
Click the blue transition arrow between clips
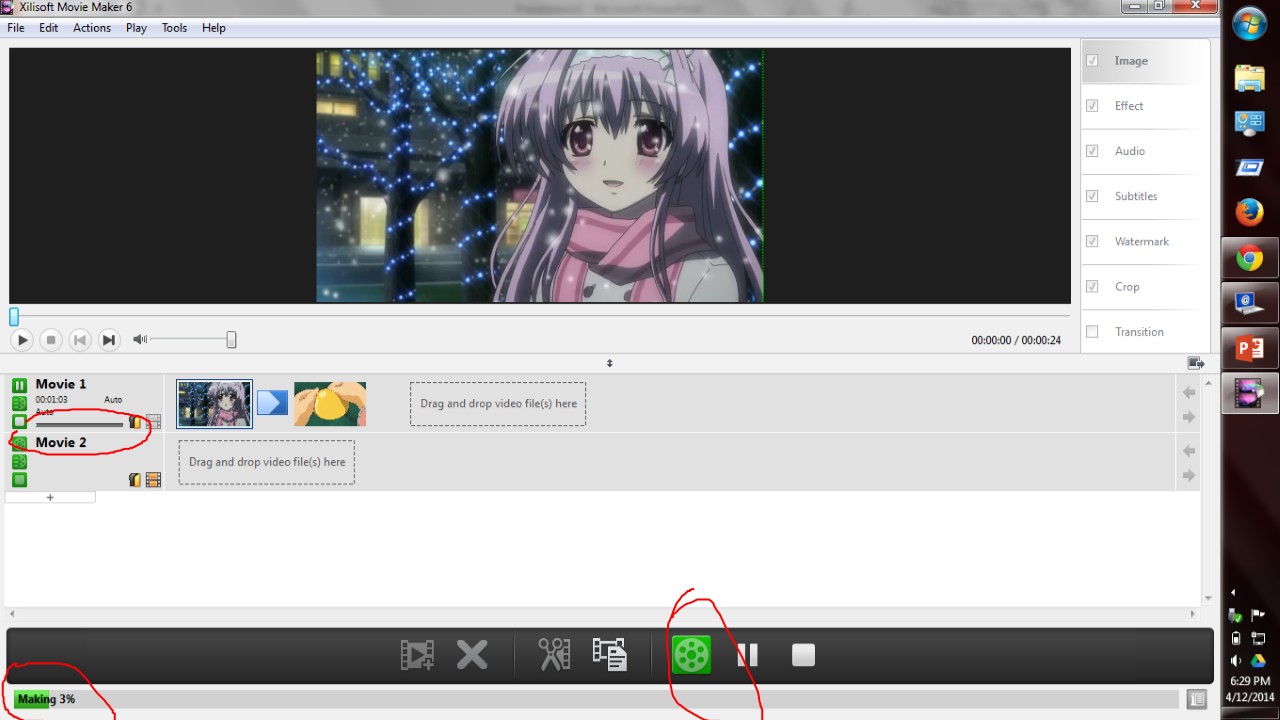click(272, 403)
